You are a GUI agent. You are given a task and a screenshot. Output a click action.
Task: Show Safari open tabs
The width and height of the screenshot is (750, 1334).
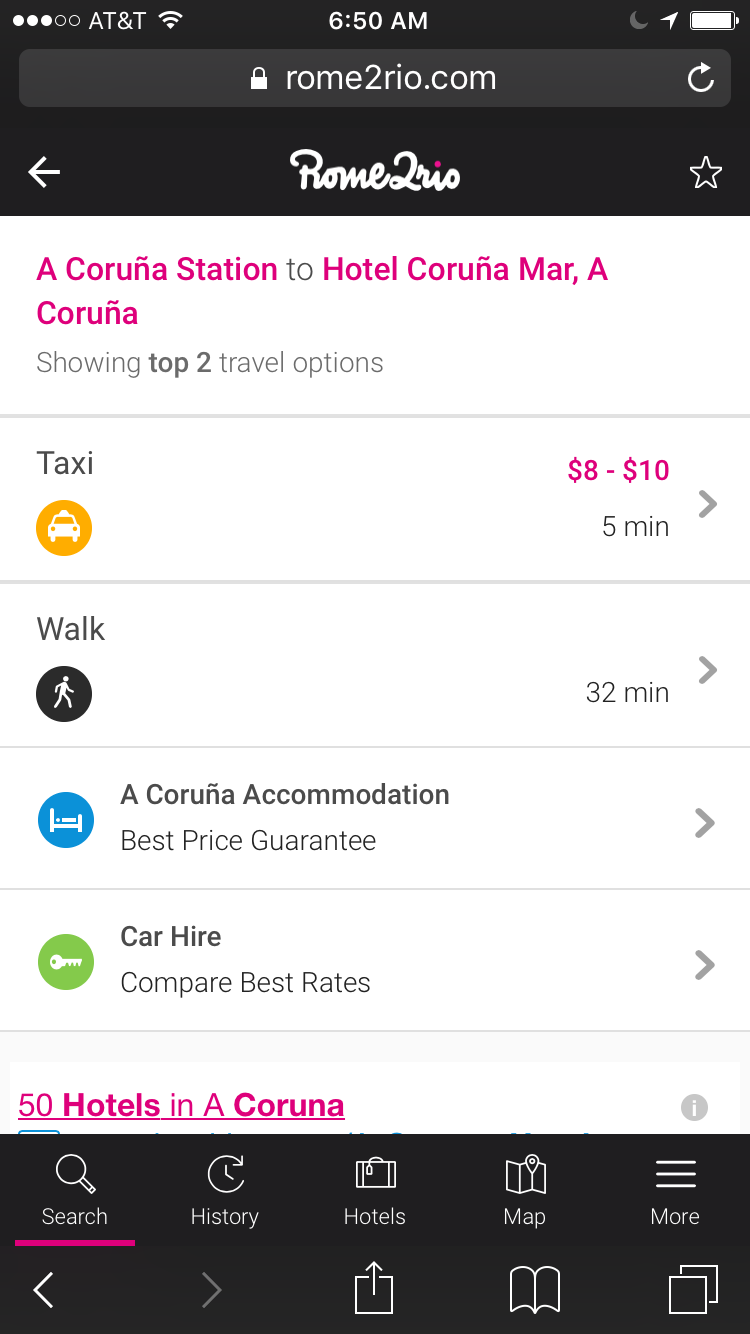[692, 1289]
